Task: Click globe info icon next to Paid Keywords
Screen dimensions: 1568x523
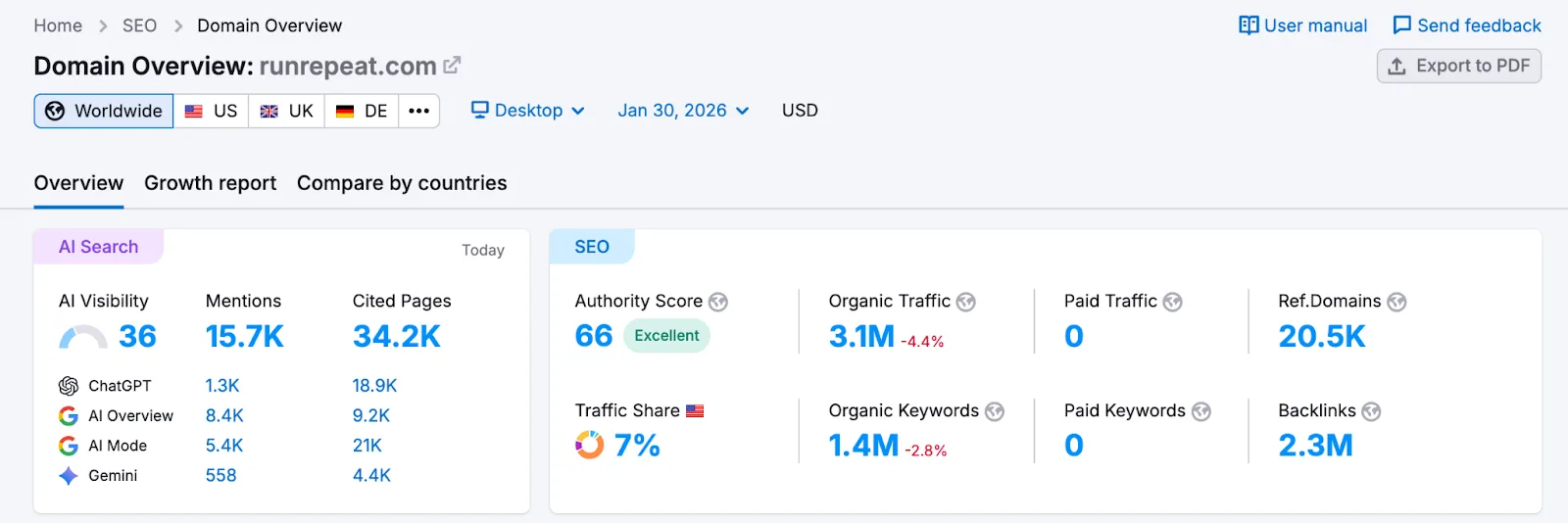Action: (x=1201, y=411)
